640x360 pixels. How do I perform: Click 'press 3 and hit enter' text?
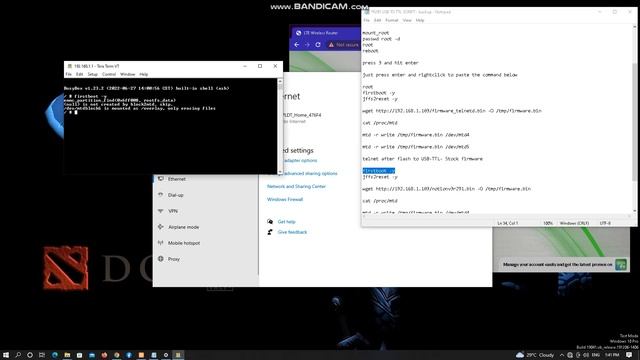pos(390,63)
